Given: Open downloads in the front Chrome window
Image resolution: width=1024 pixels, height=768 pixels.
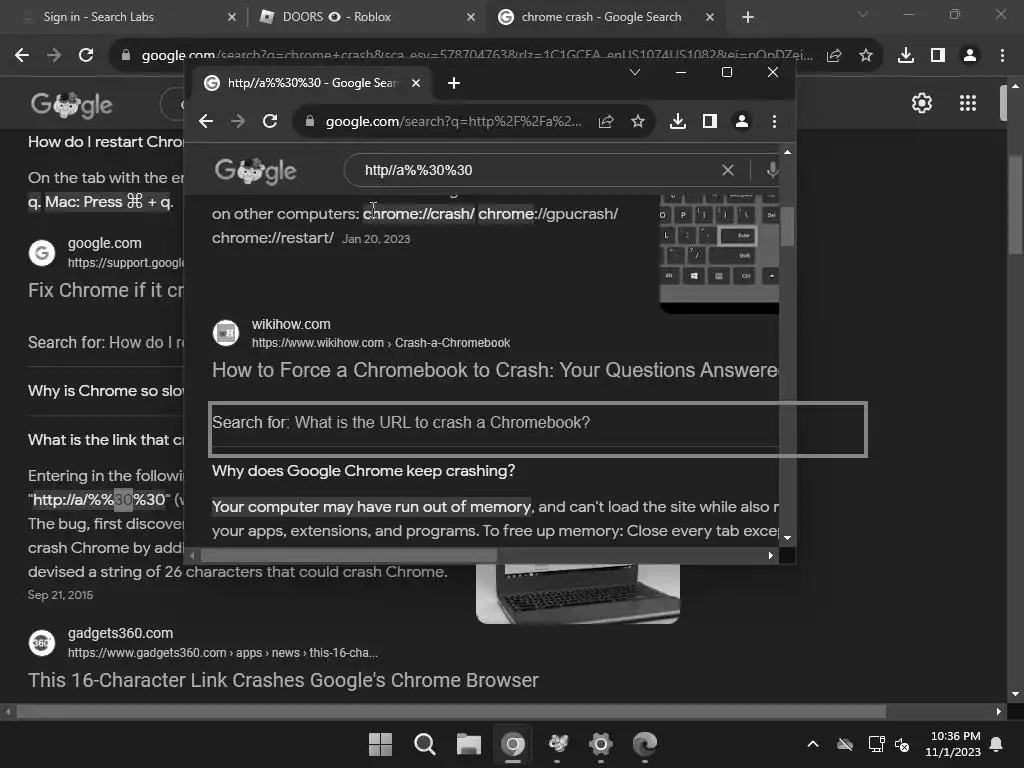Looking at the screenshot, I should point(678,121).
